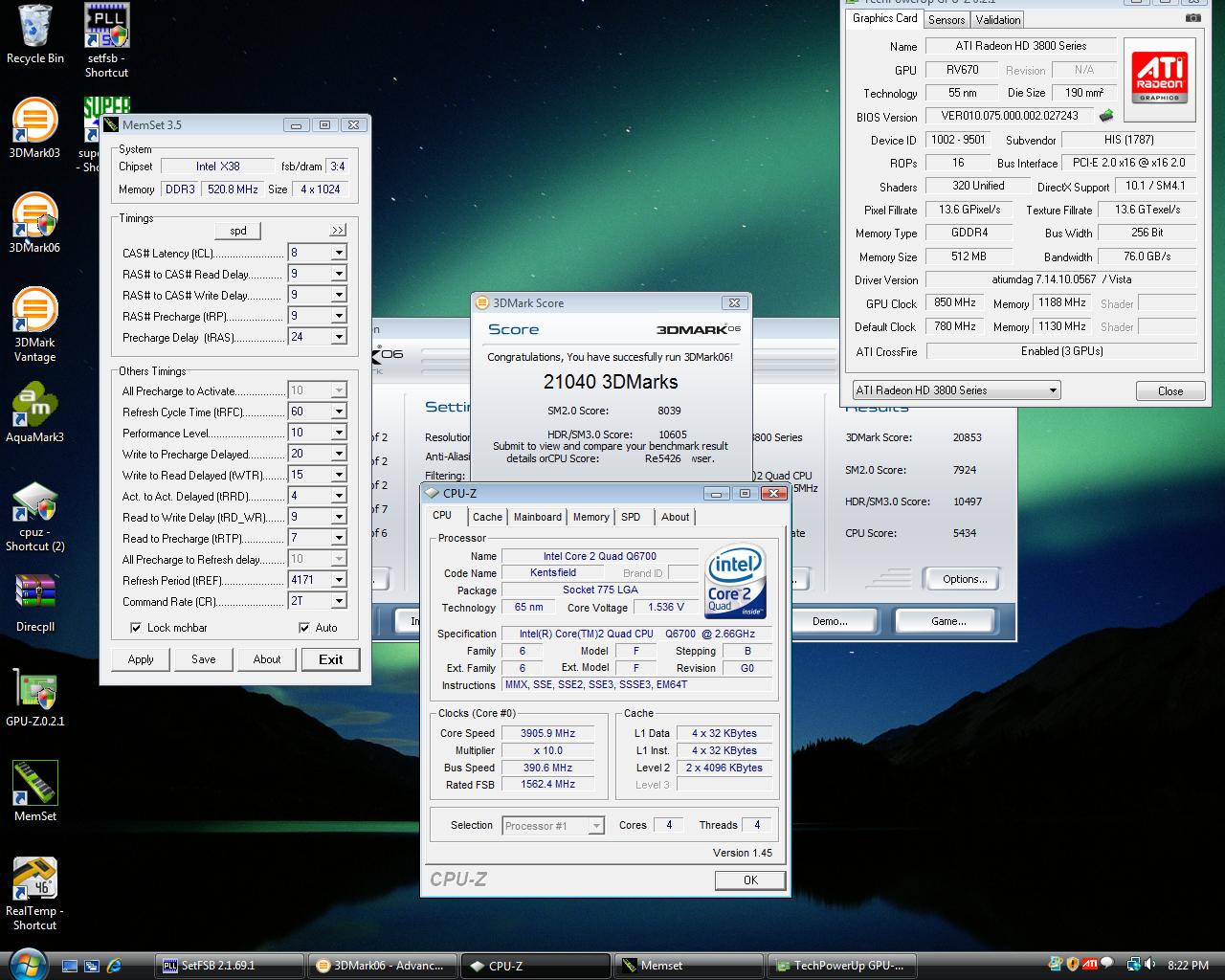Launch the cpuz Shortcut (2) icon
The width and height of the screenshot is (1225, 980).
[x=34, y=518]
